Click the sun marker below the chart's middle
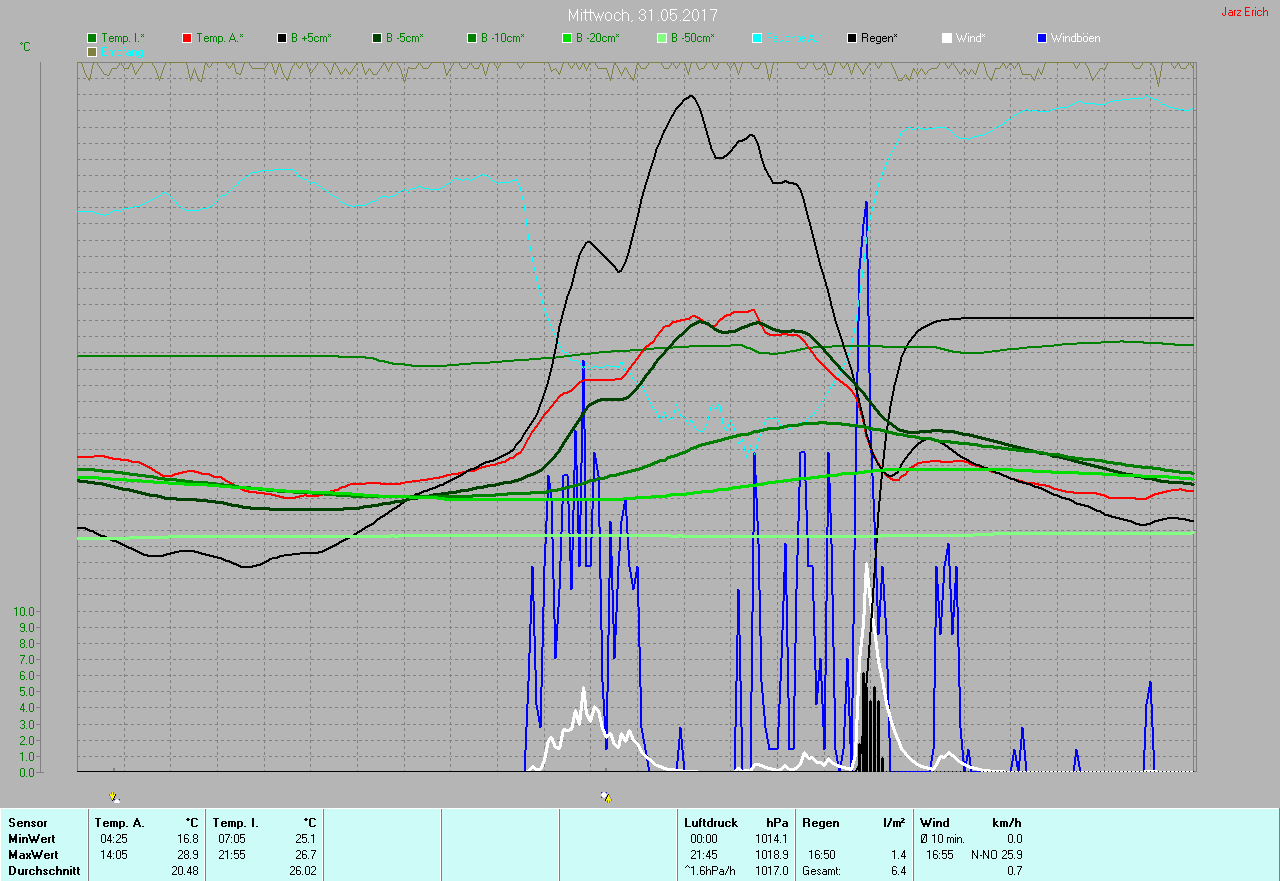This screenshot has width=1280, height=881. pos(606,797)
